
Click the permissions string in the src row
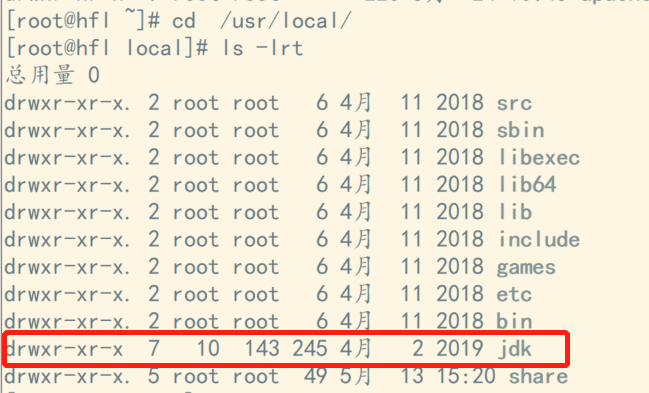pyautogui.click(x=67, y=103)
